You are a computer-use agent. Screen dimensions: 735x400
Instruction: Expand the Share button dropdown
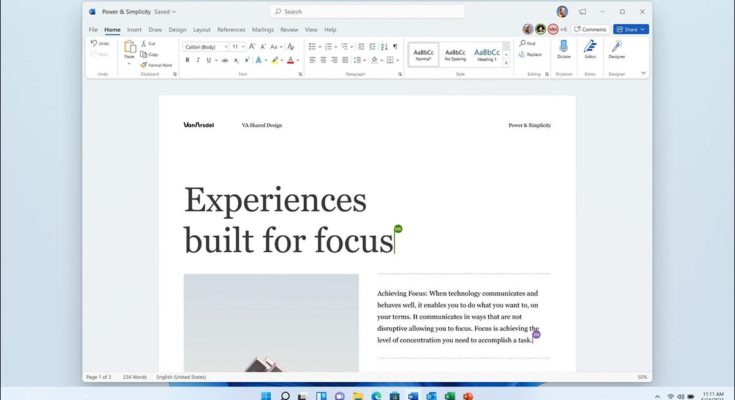[x=644, y=30]
